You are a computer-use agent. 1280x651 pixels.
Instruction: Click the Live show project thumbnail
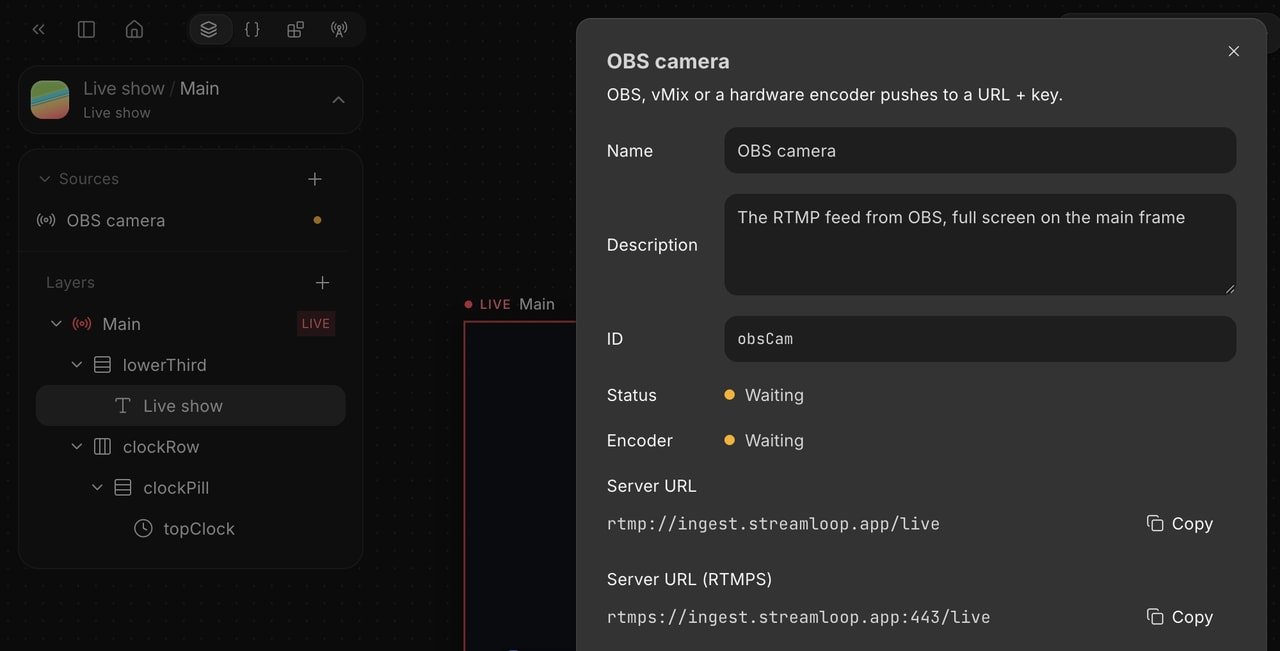50,100
